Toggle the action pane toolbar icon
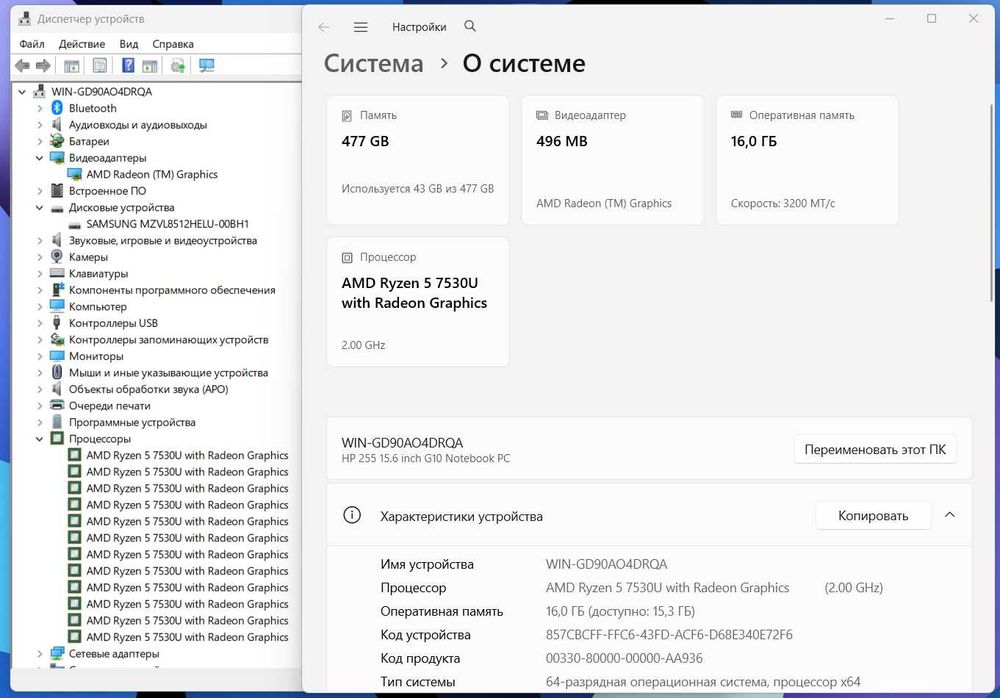 pyautogui.click(x=150, y=66)
